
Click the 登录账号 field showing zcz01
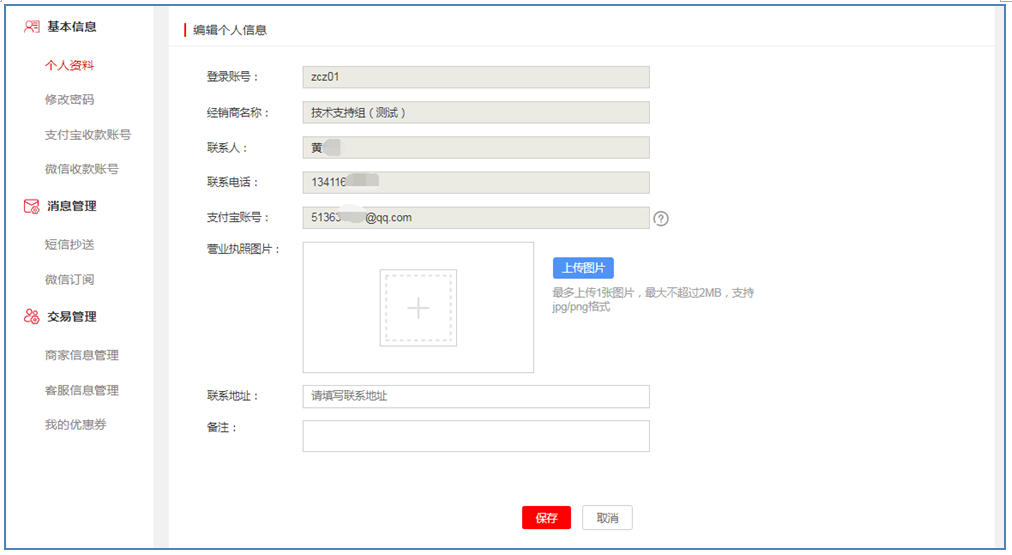[476, 77]
